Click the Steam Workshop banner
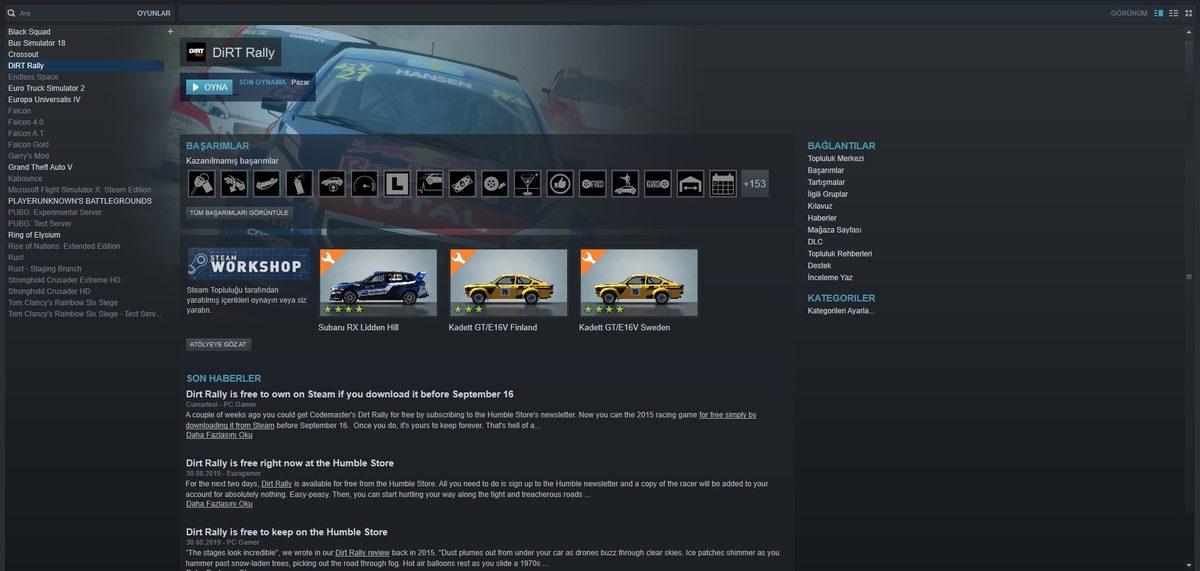This screenshot has height=571, width=1200. click(x=248, y=263)
